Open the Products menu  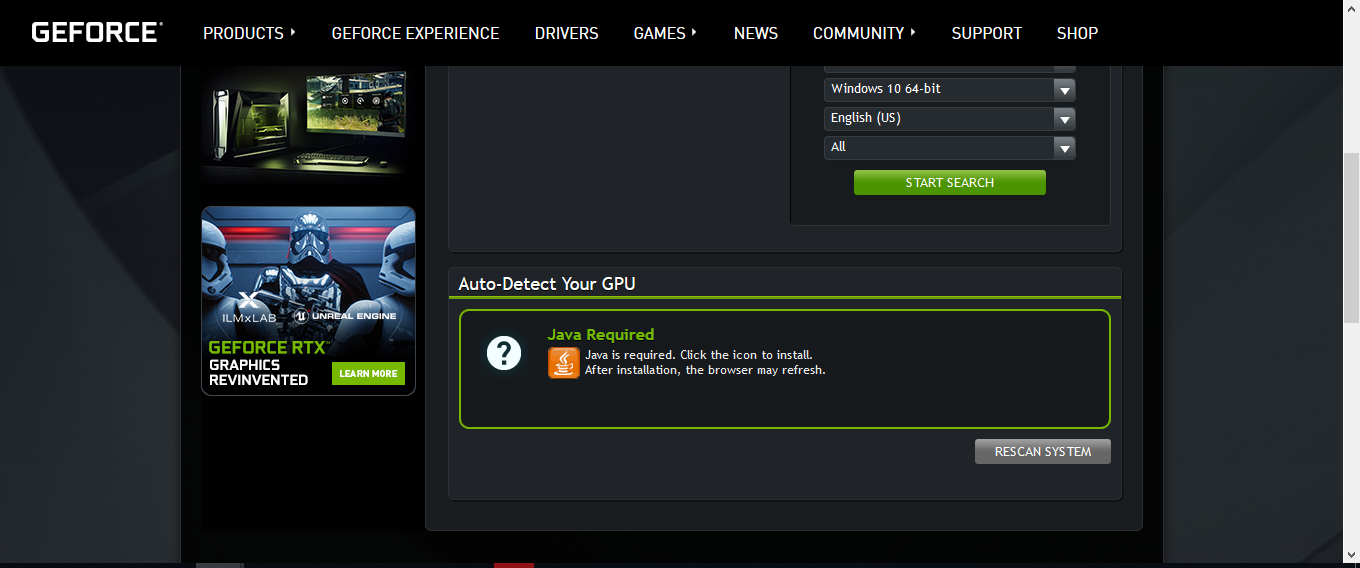coord(249,33)
